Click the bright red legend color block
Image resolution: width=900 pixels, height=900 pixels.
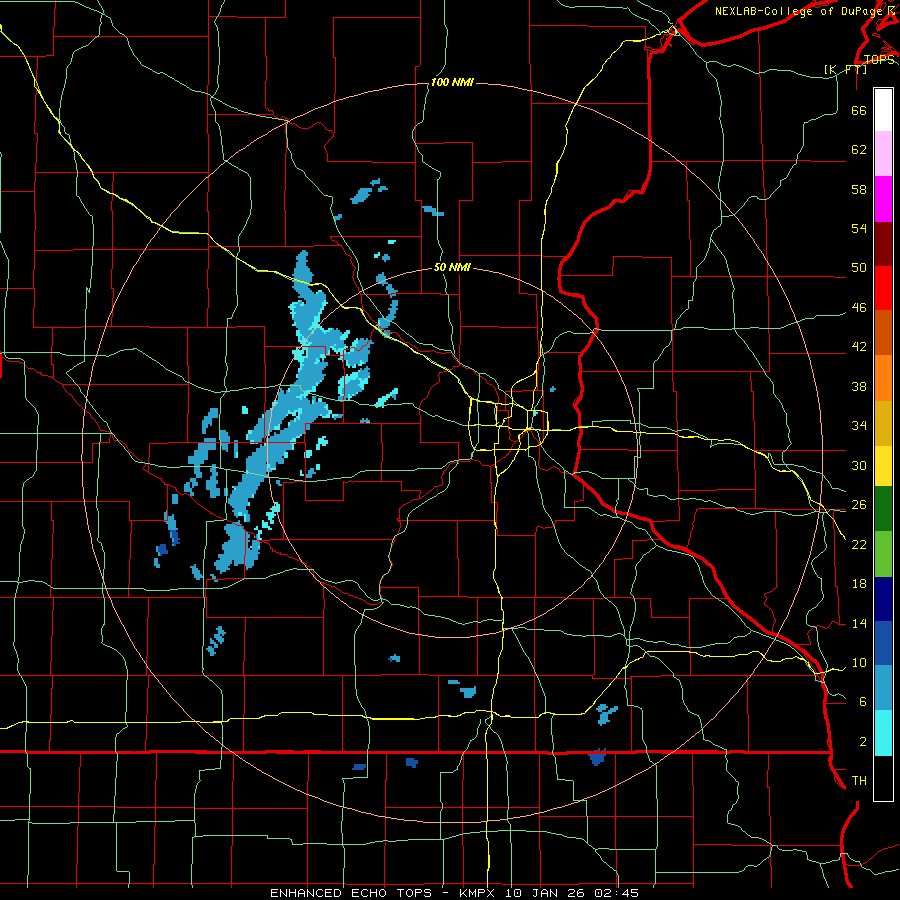(x=883, y=288)
